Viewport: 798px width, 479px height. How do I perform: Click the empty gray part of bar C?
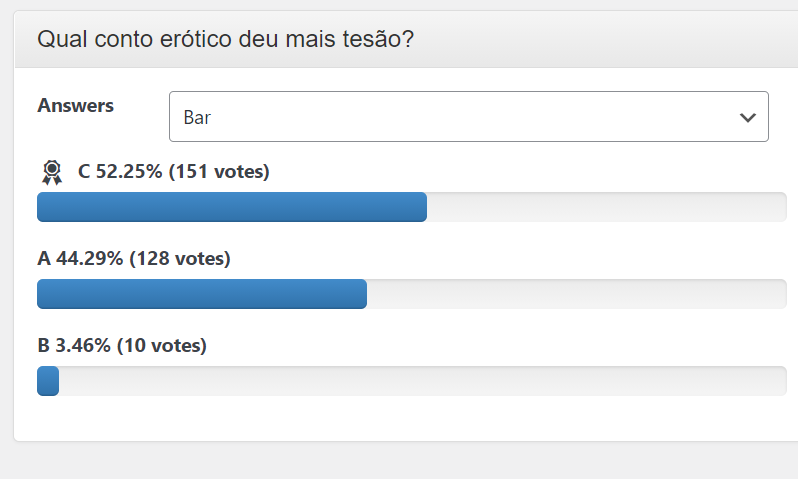(x=607, y=207)
